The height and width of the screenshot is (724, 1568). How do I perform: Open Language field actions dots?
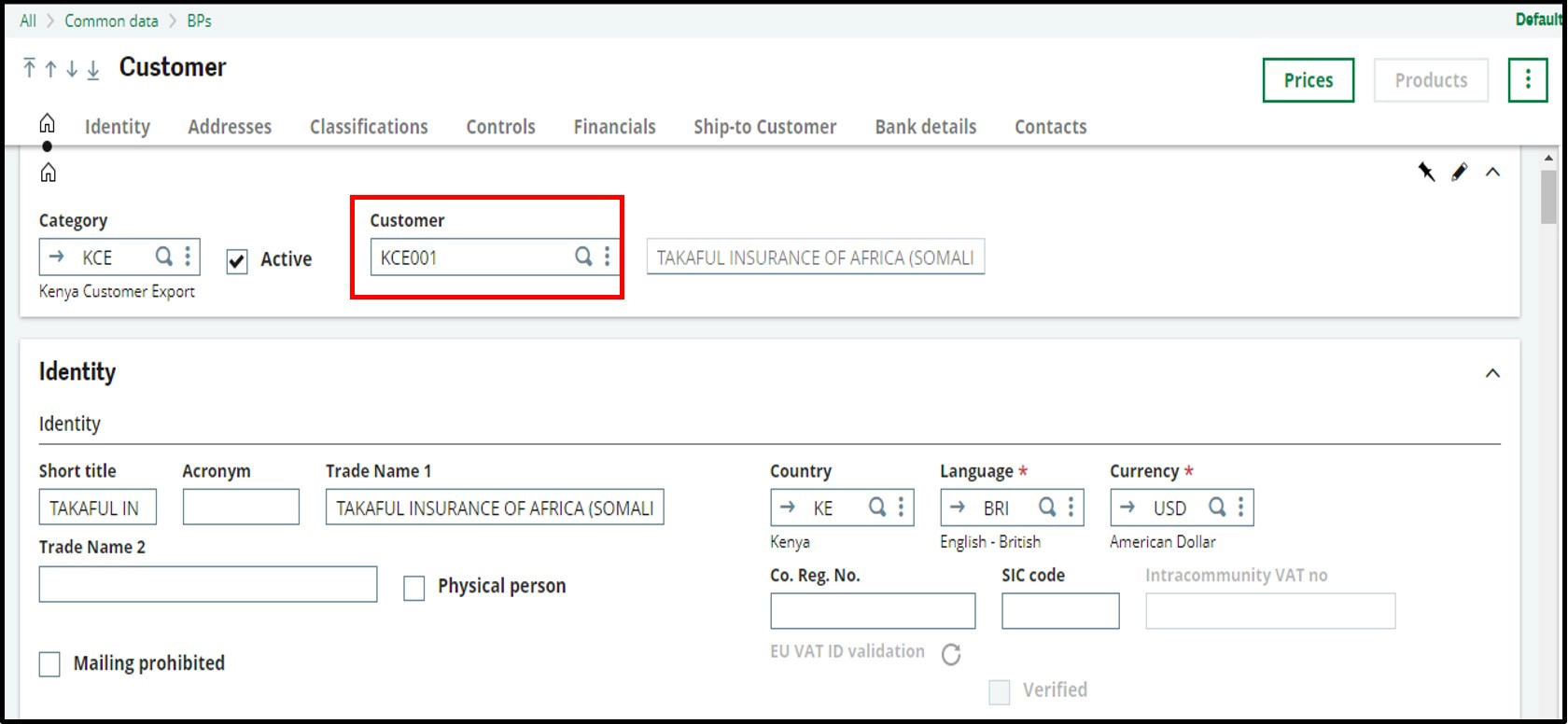pos(1071,507)
